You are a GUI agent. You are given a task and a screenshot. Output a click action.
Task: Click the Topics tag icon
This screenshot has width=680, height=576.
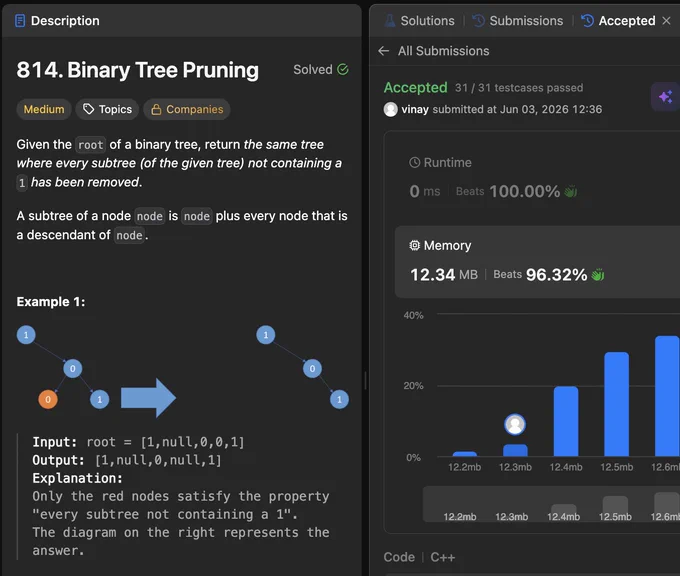[x=88, y=109]
